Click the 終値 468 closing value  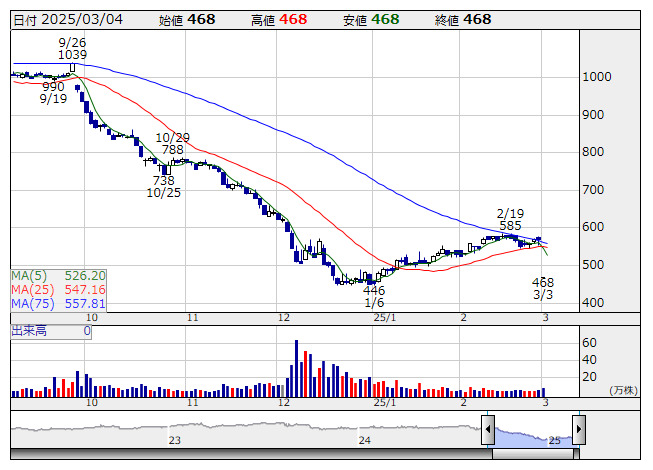463,20
